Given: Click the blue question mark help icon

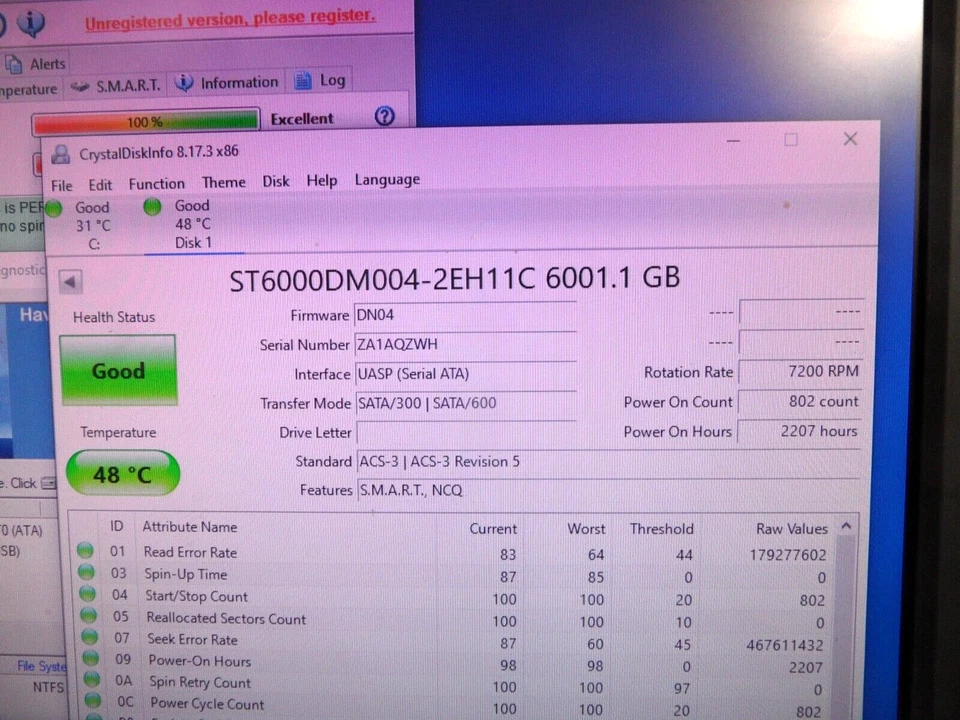Looking at the screenshot, I should (385, 117).
